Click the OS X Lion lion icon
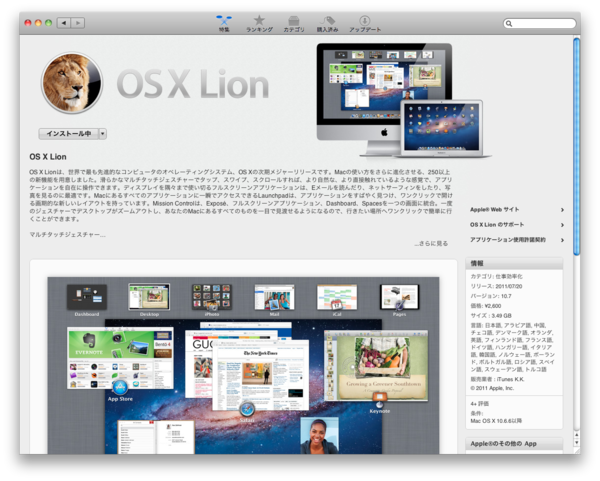Screen dimensions: 600x481 tap(72, 83)
